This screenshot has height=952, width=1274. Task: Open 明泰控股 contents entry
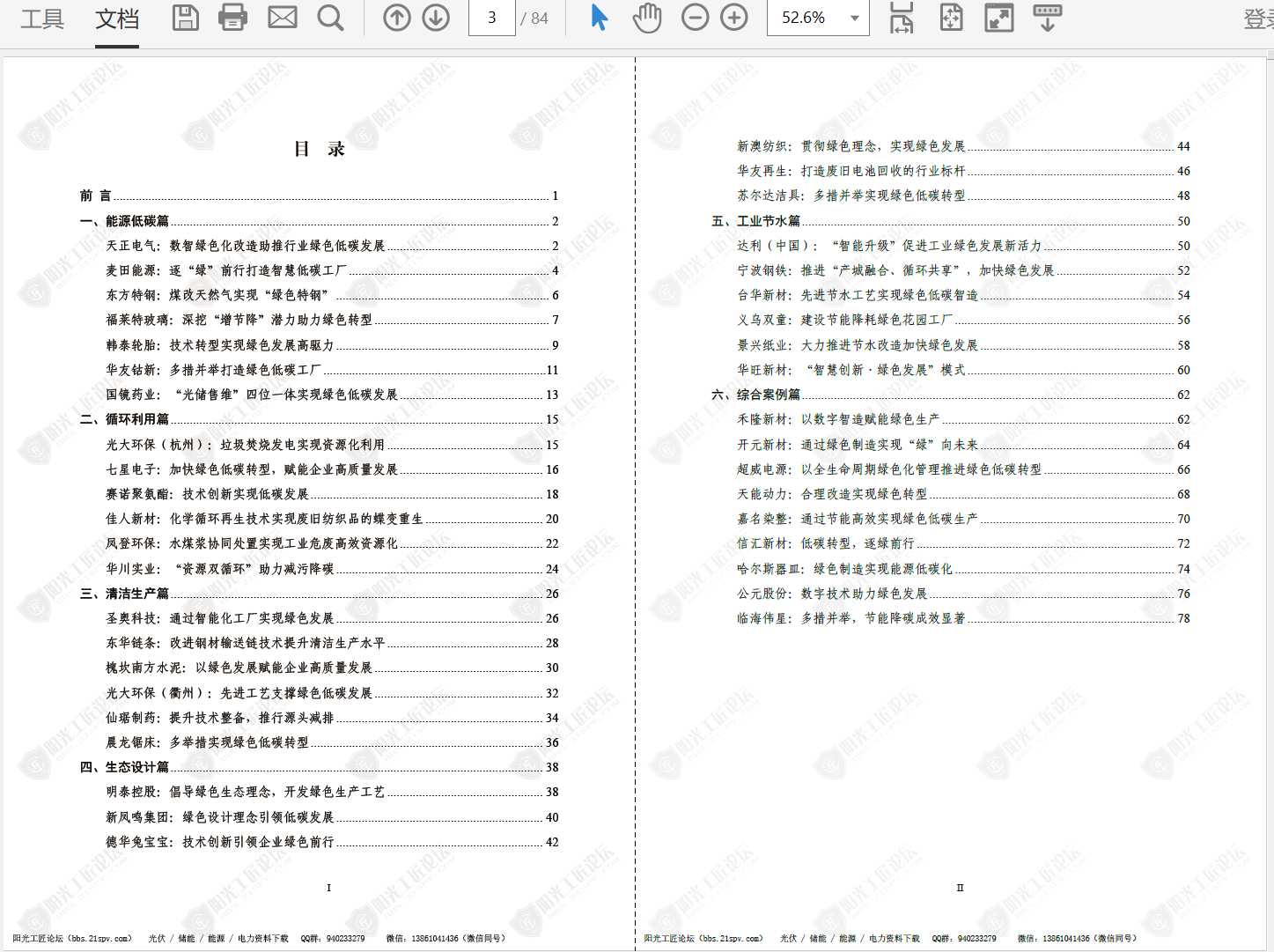[332, 792]
